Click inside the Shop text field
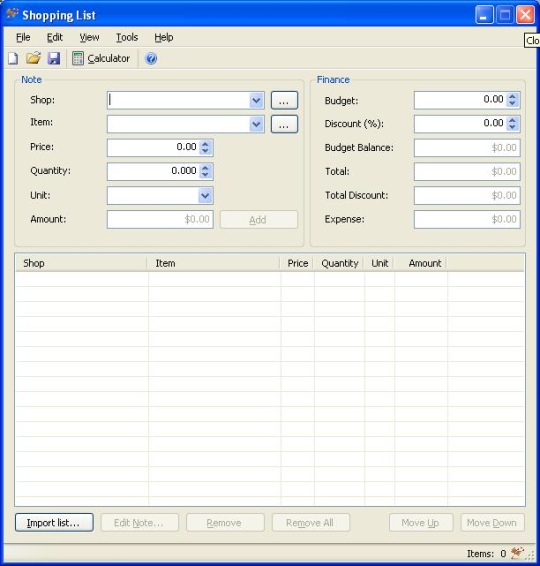540x566 pixels. point(179,100)
